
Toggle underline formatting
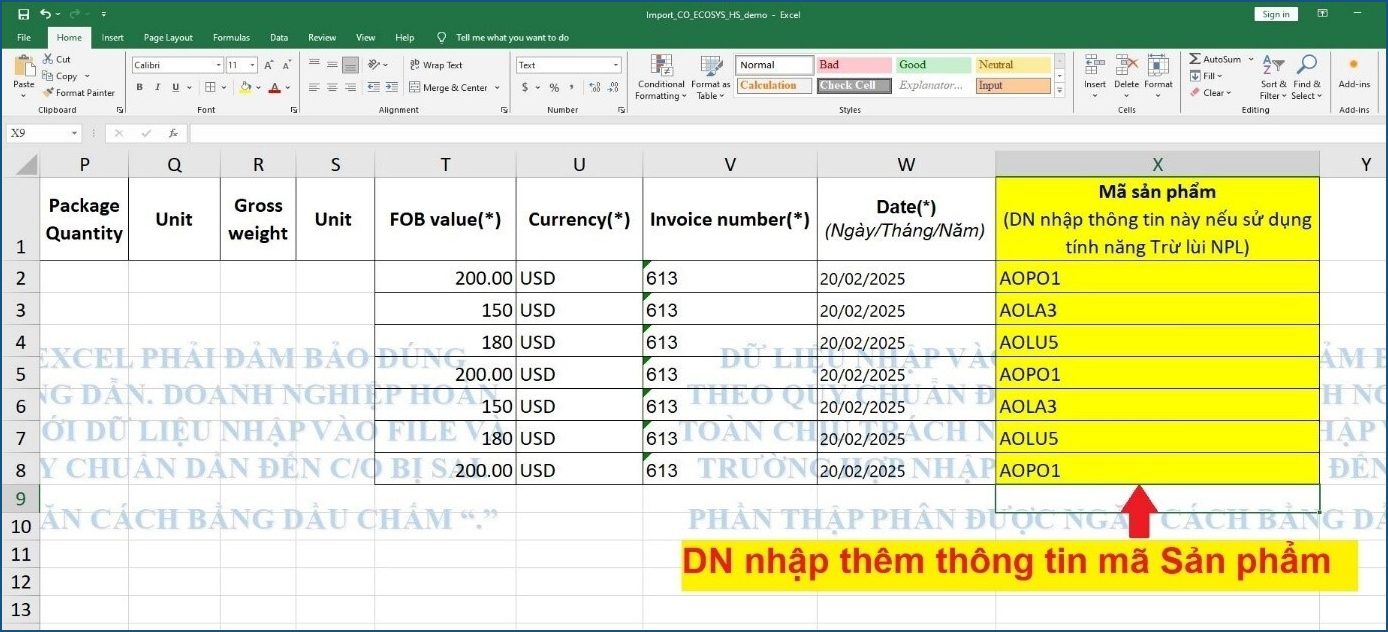click(x=175, y=88)
